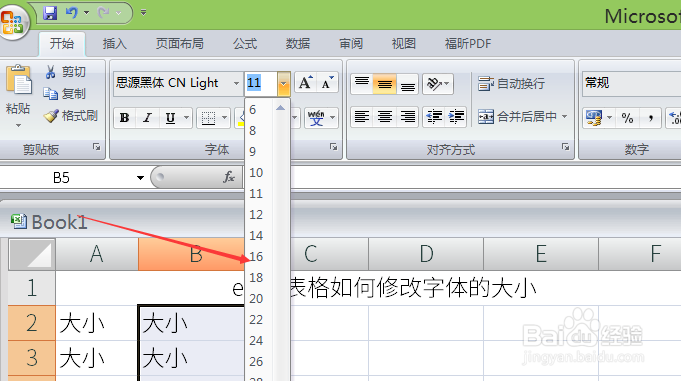681x381 pixels.
Task: Undo the last action
Action: click(x=72, y=13)
